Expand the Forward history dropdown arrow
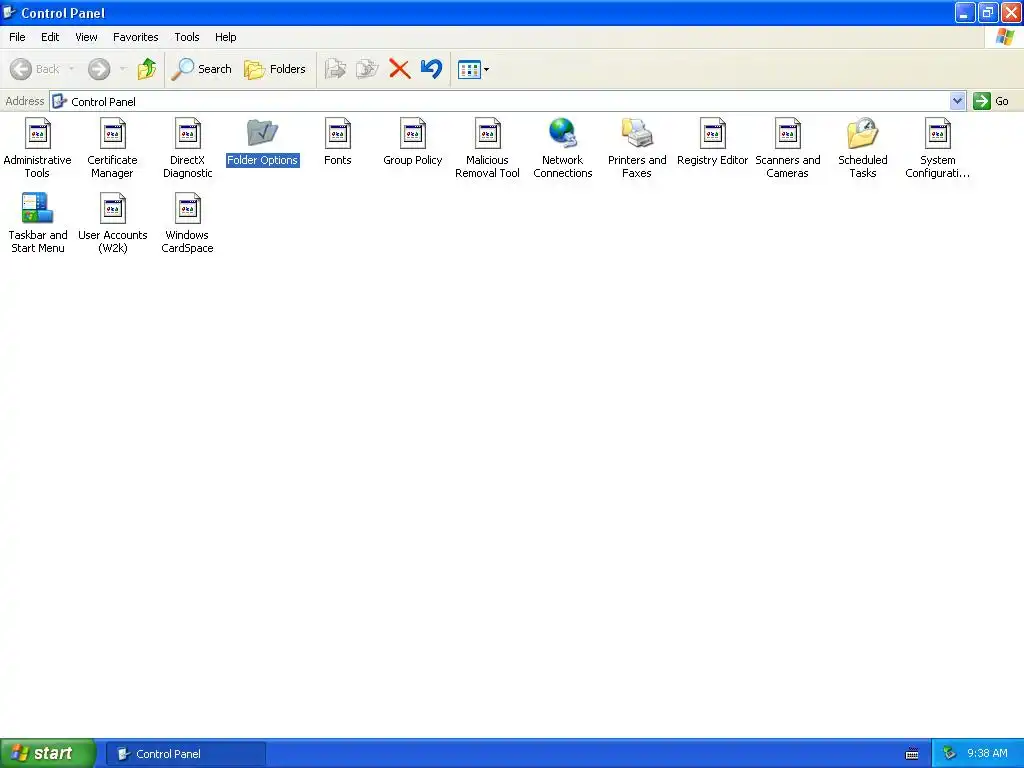The image size is (1024, 768). pos(123,69)
